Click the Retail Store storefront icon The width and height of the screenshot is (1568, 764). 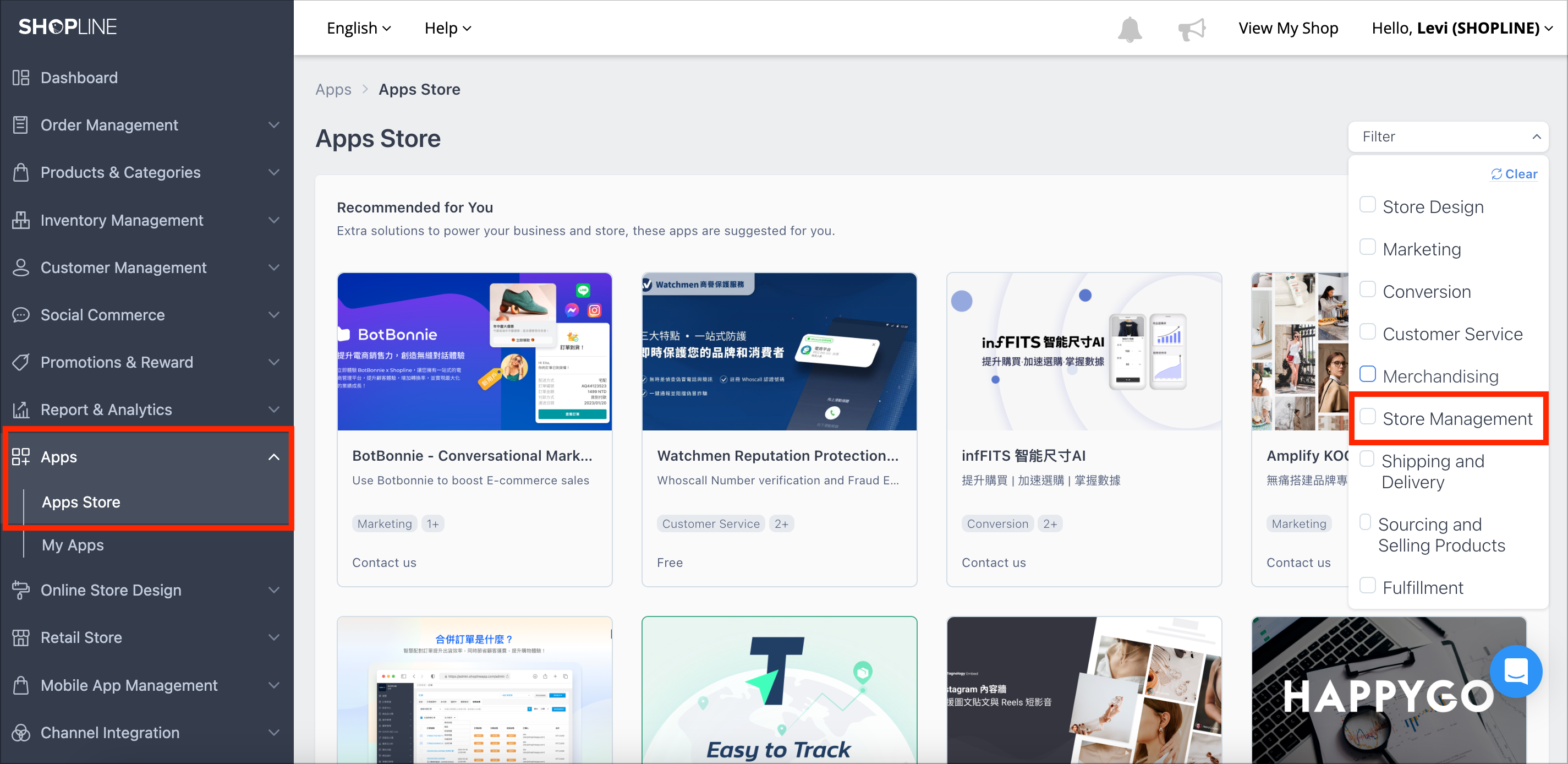tap(21, 637)
